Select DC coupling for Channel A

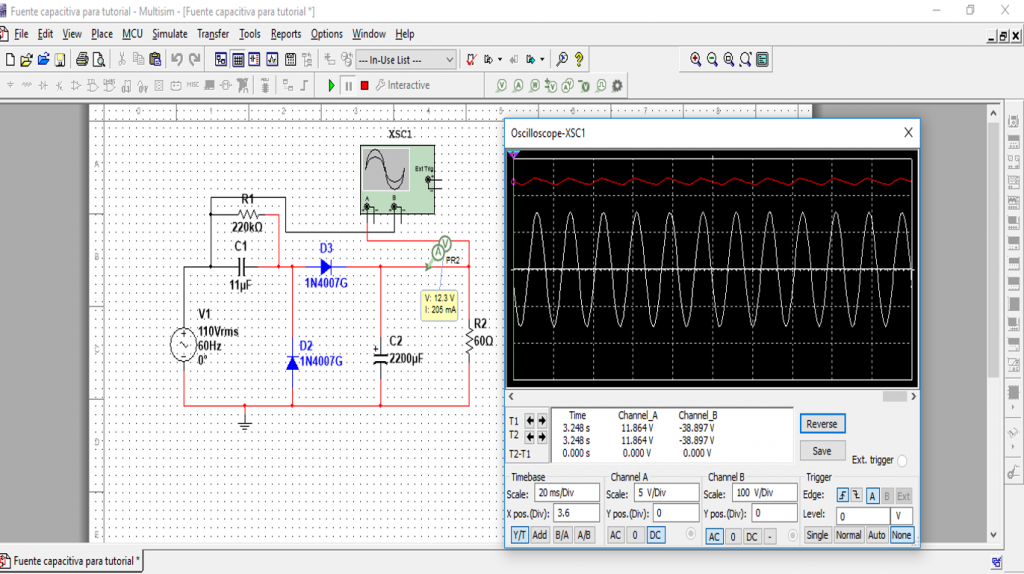tap(655, 535)
